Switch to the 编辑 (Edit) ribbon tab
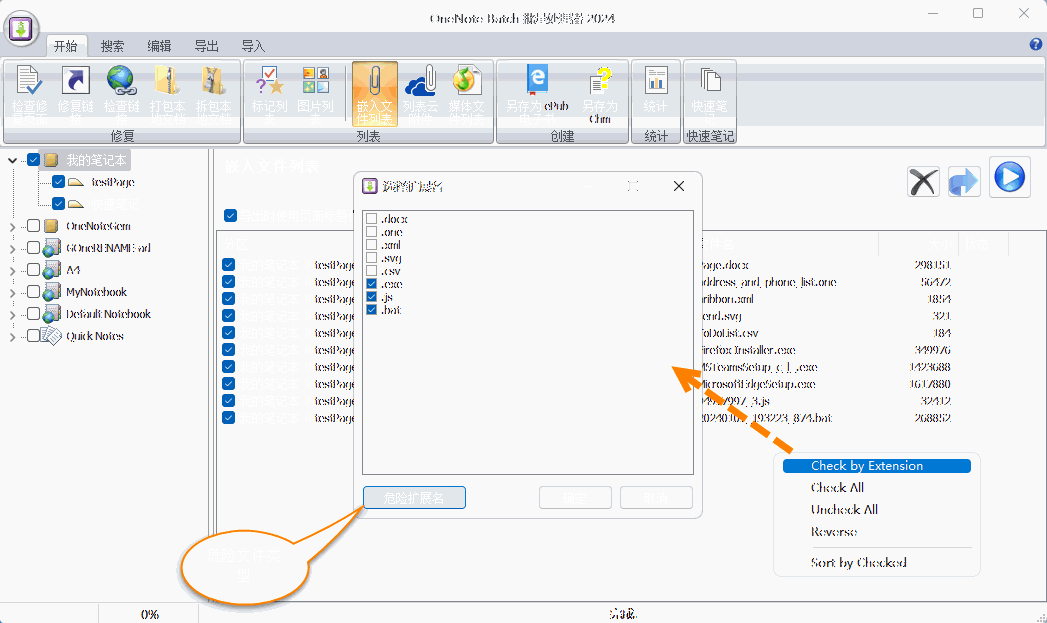Viewport: 1047px width, 623px height. [159, 46]
